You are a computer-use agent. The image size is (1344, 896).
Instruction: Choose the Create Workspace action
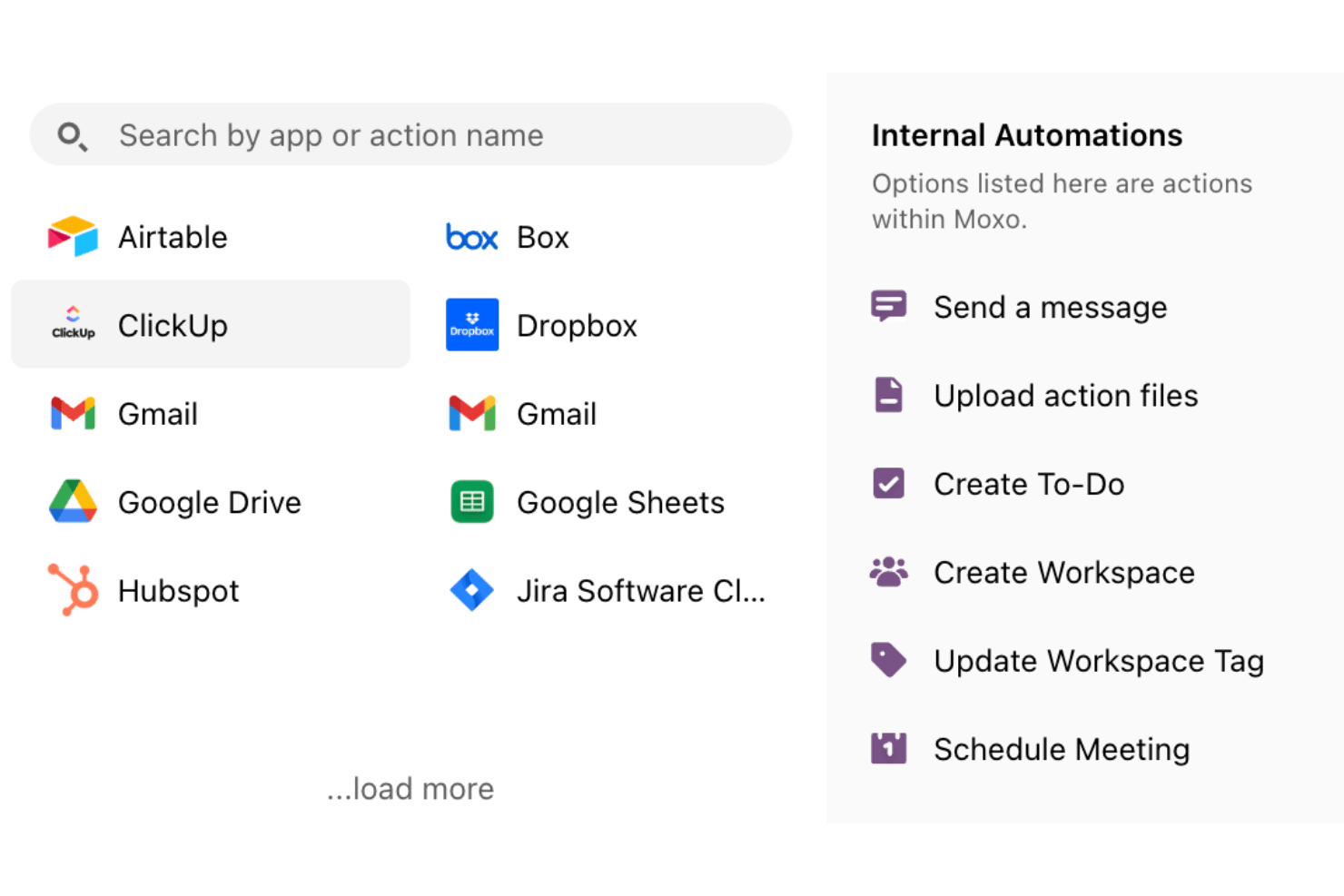(x=1033, y=572)
